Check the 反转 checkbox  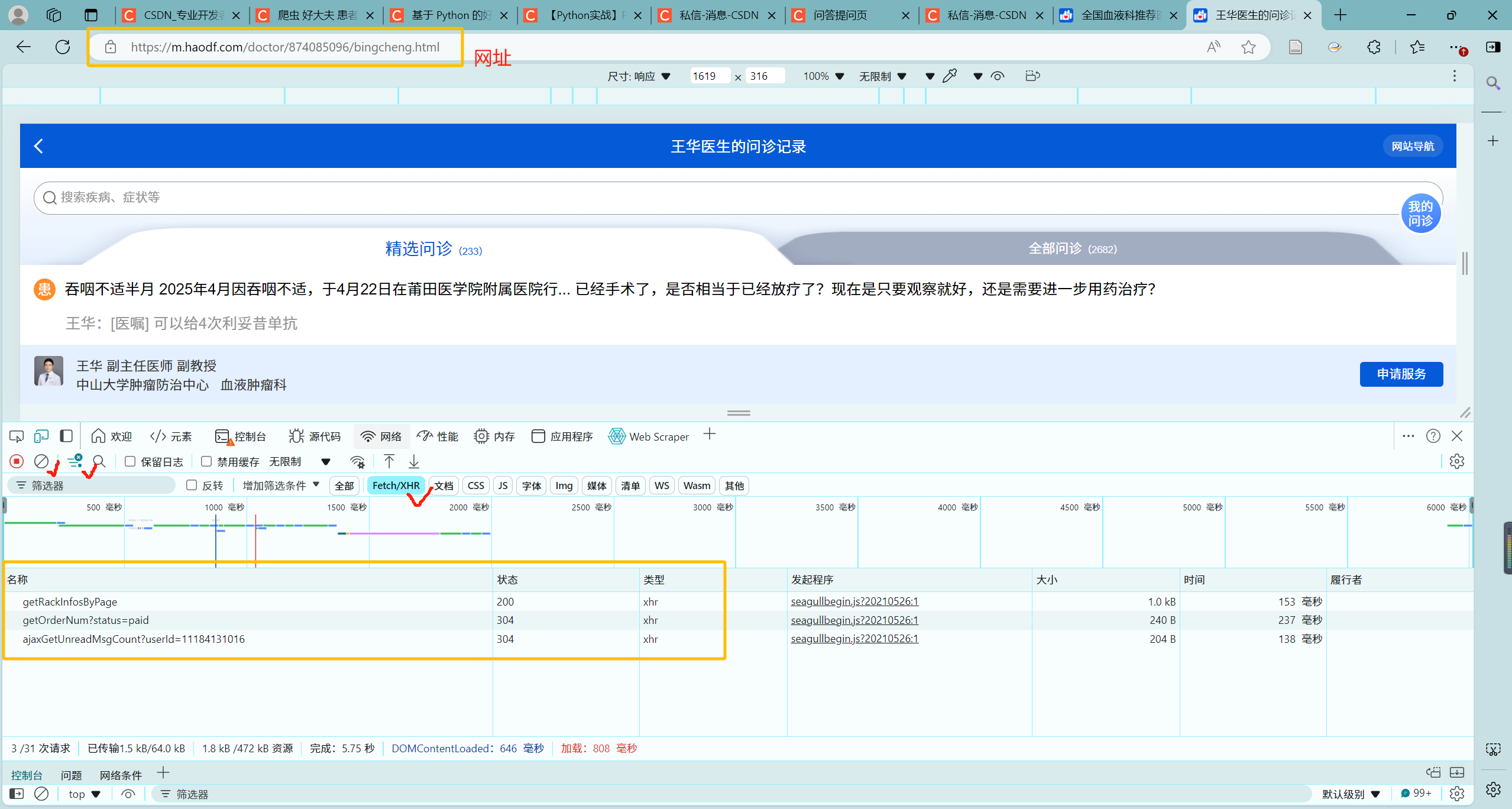[x=192, y=485]
